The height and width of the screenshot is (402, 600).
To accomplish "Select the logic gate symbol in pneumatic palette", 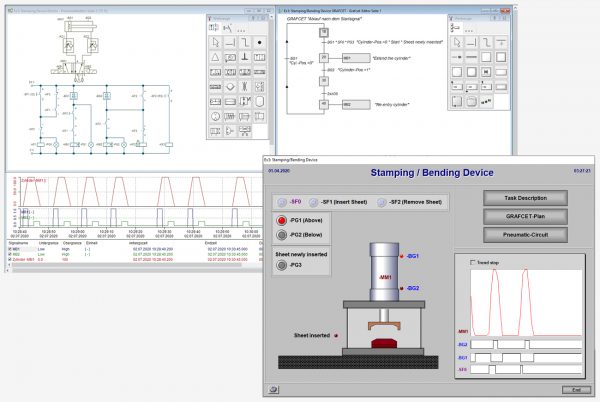I will pos(230,131).
